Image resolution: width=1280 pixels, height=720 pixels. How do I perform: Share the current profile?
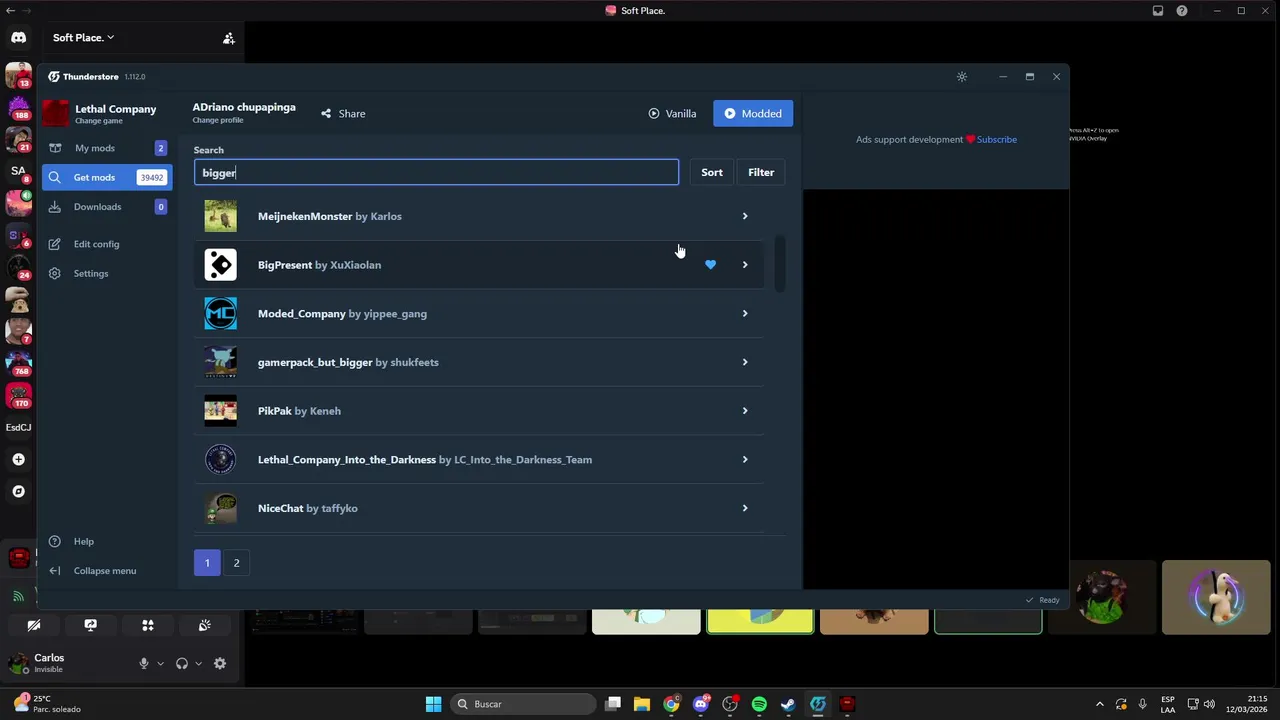point(343,113)
